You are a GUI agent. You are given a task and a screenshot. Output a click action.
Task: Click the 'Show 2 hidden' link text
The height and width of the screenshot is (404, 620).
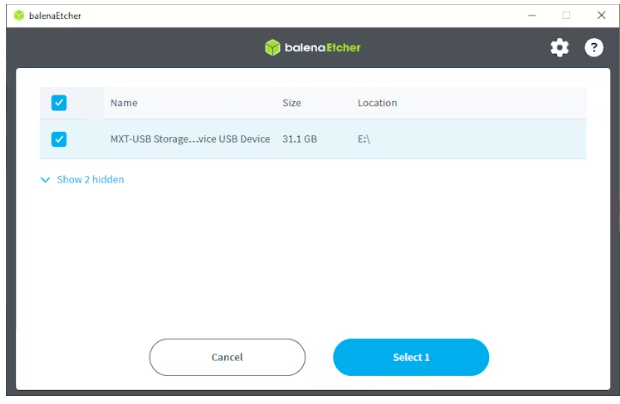coord(90,180)
